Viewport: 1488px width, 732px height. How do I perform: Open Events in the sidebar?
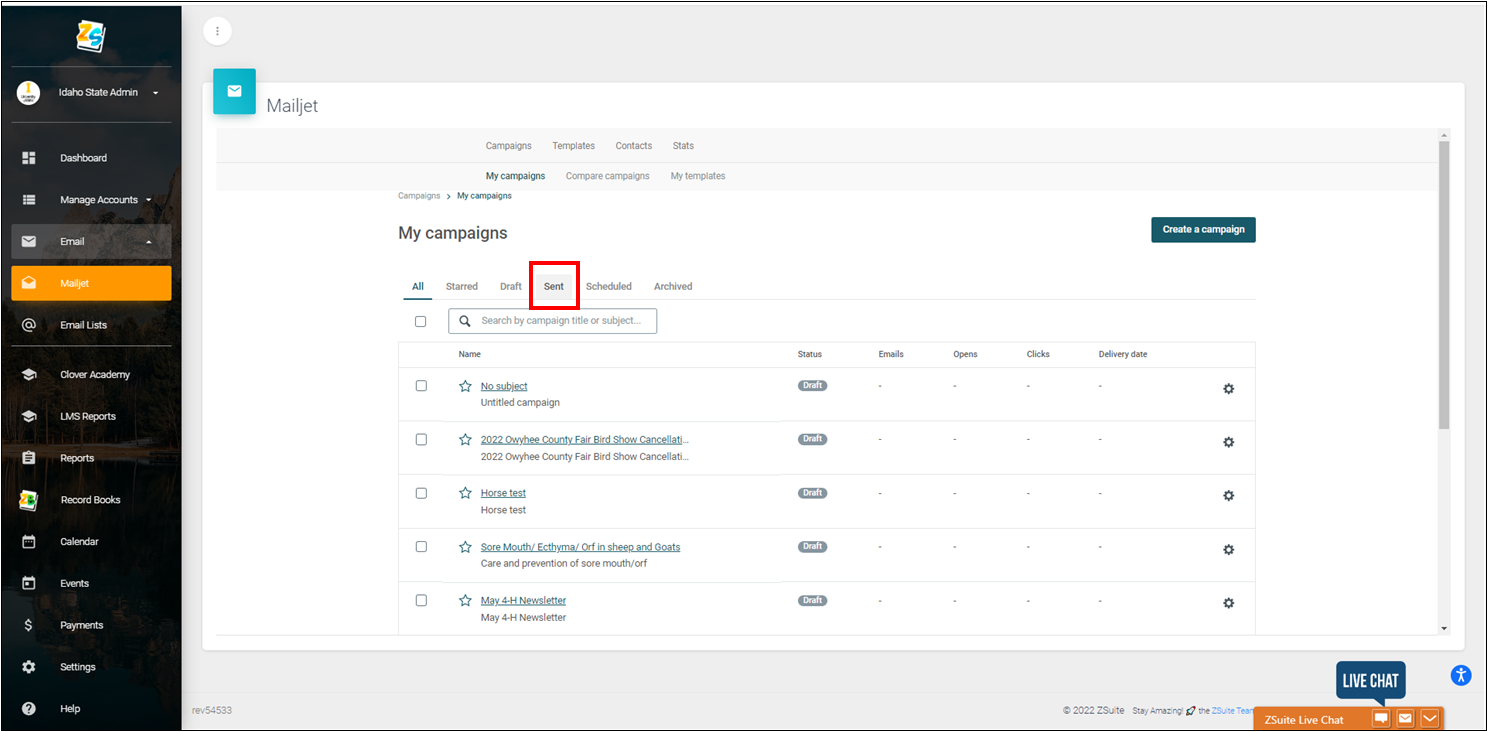coord(74,583)
